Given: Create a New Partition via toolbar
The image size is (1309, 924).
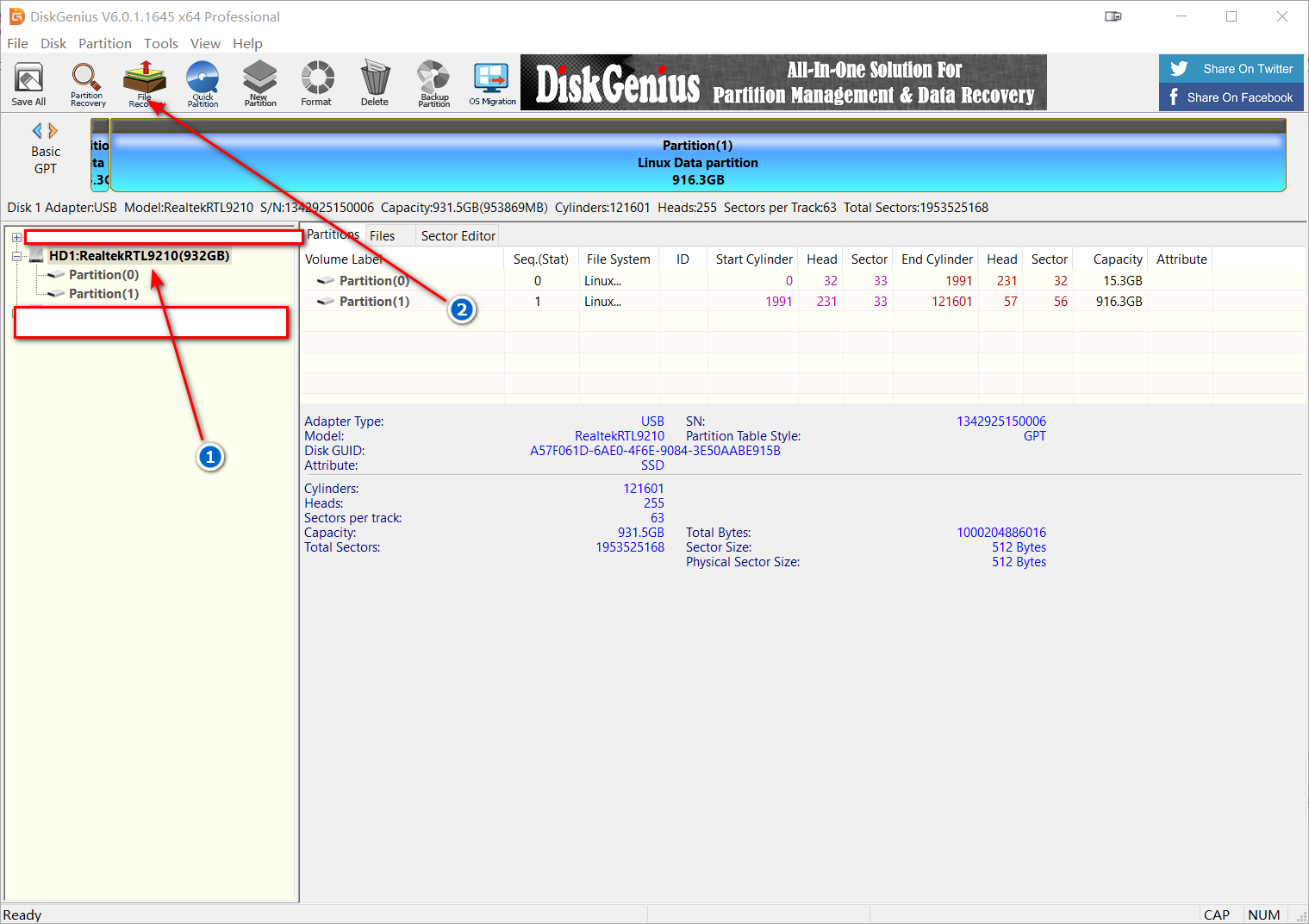Looking at the screenshot, I should [x=260, y=84].
